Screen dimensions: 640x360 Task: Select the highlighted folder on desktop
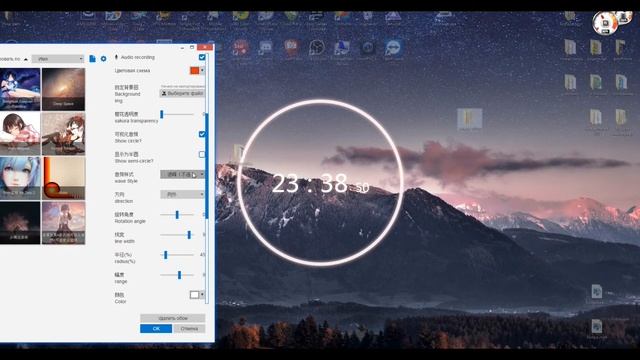click(x=469, y=118)
